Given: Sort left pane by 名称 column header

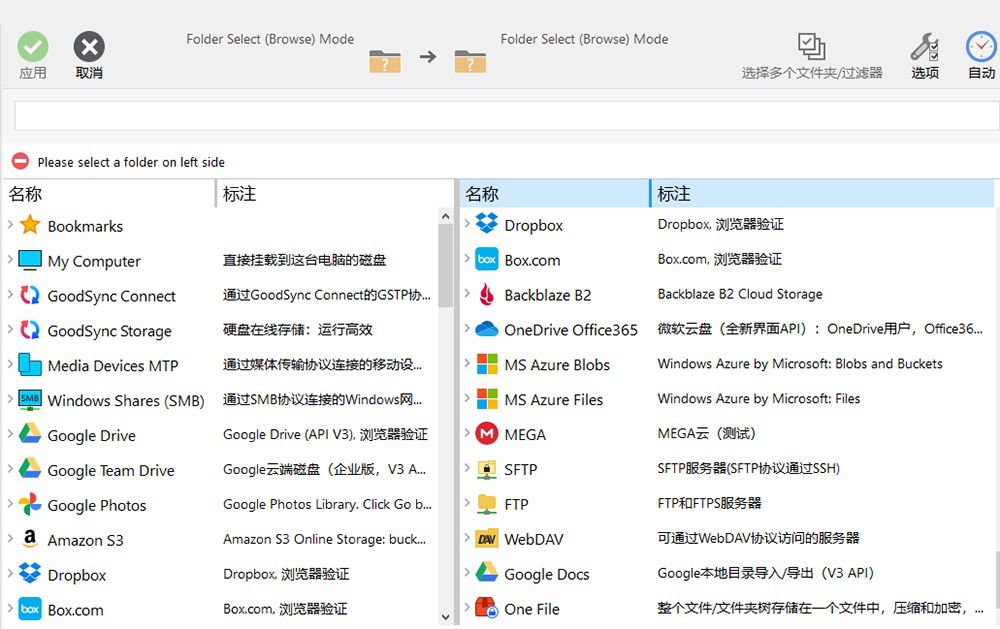Looking at the screenshot, I should 110,193.
